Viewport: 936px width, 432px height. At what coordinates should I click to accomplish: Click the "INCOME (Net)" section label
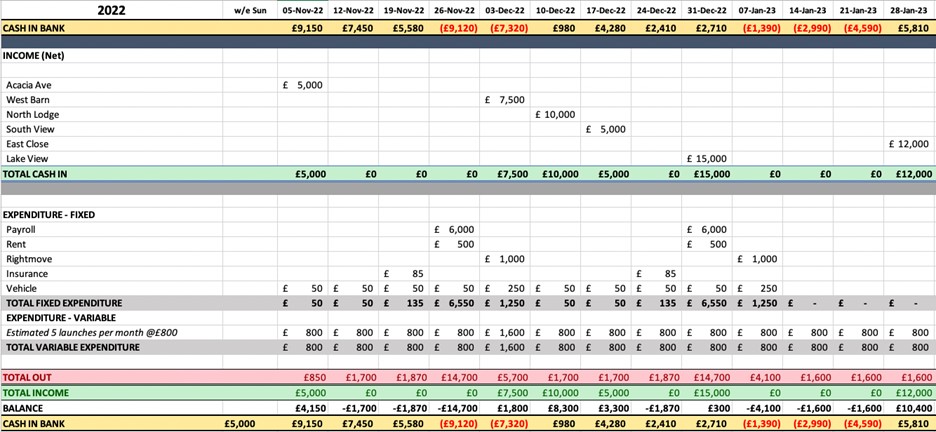pyautogui.click(x=34, y=55)
